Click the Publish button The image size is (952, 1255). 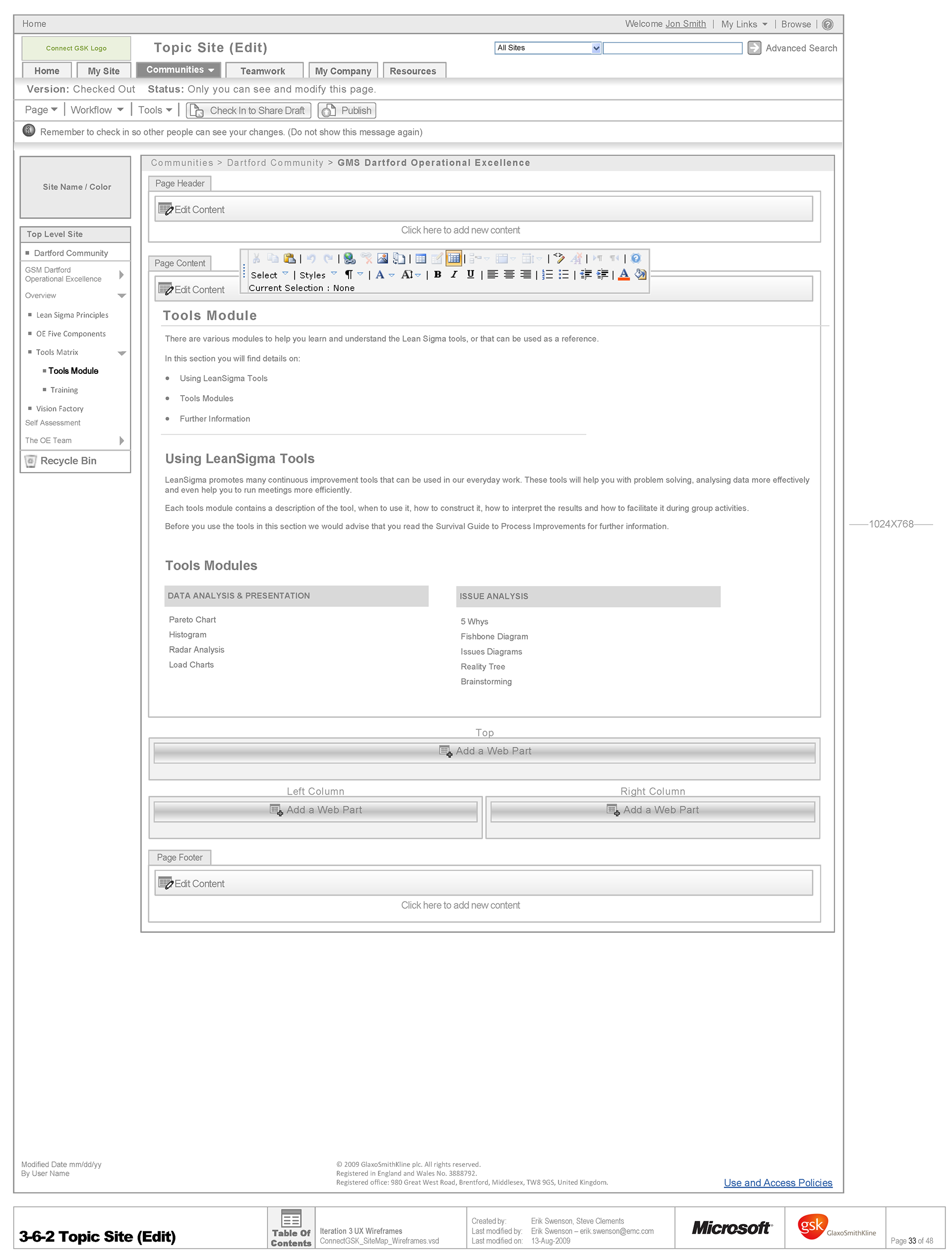pyautogui.click(x=347, y=111)
